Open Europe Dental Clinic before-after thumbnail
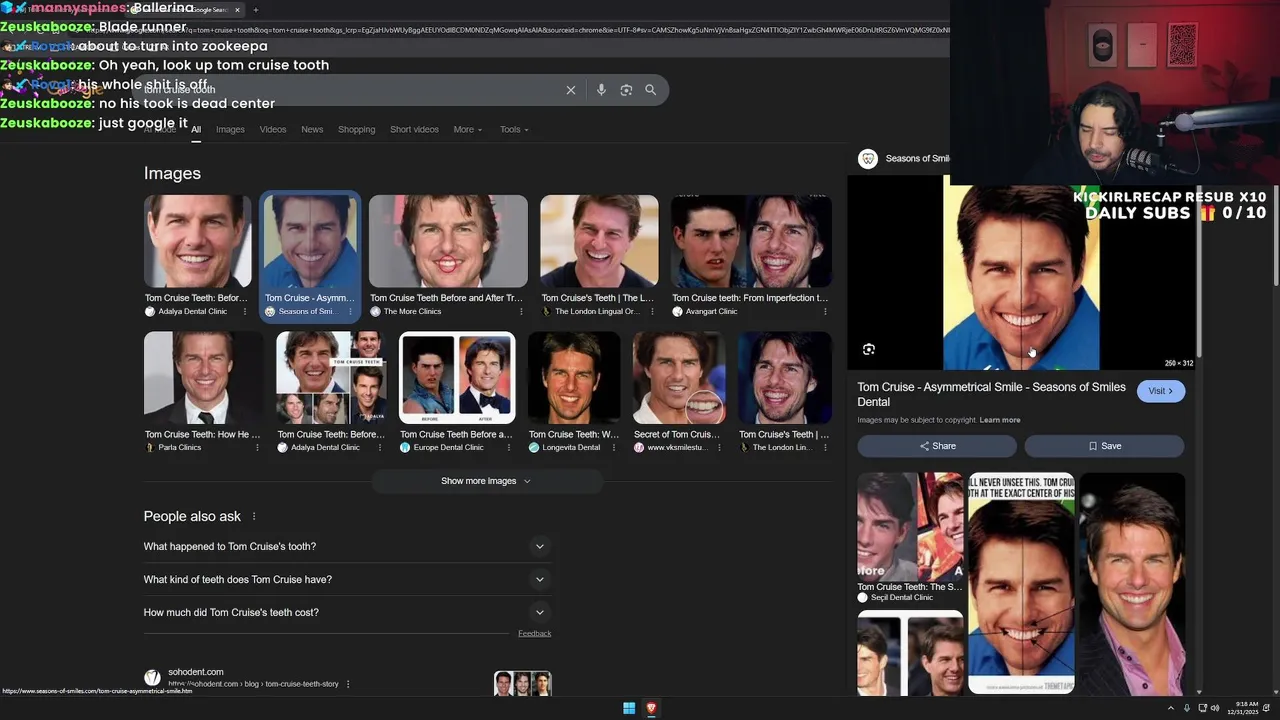The image size is (1280, 720). (x=457, y=378)
